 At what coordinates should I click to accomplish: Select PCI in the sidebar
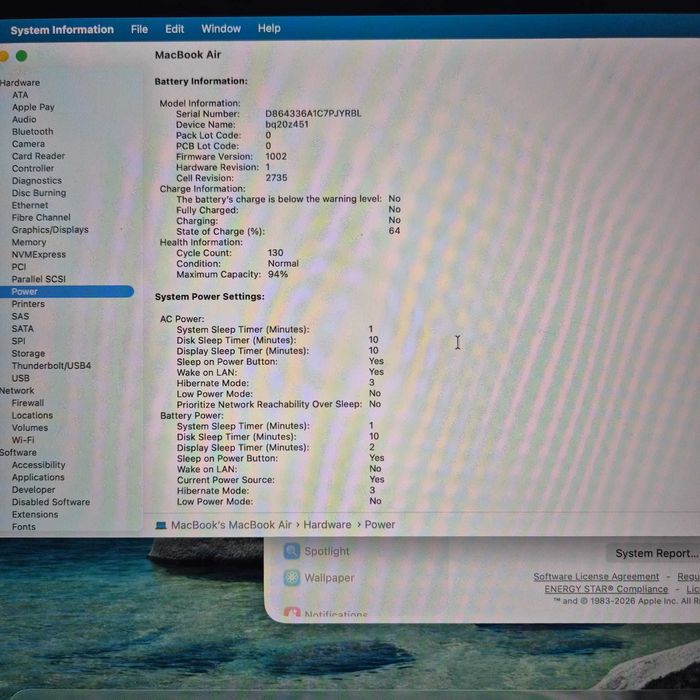pyautogui.click(x=19, y=267)
